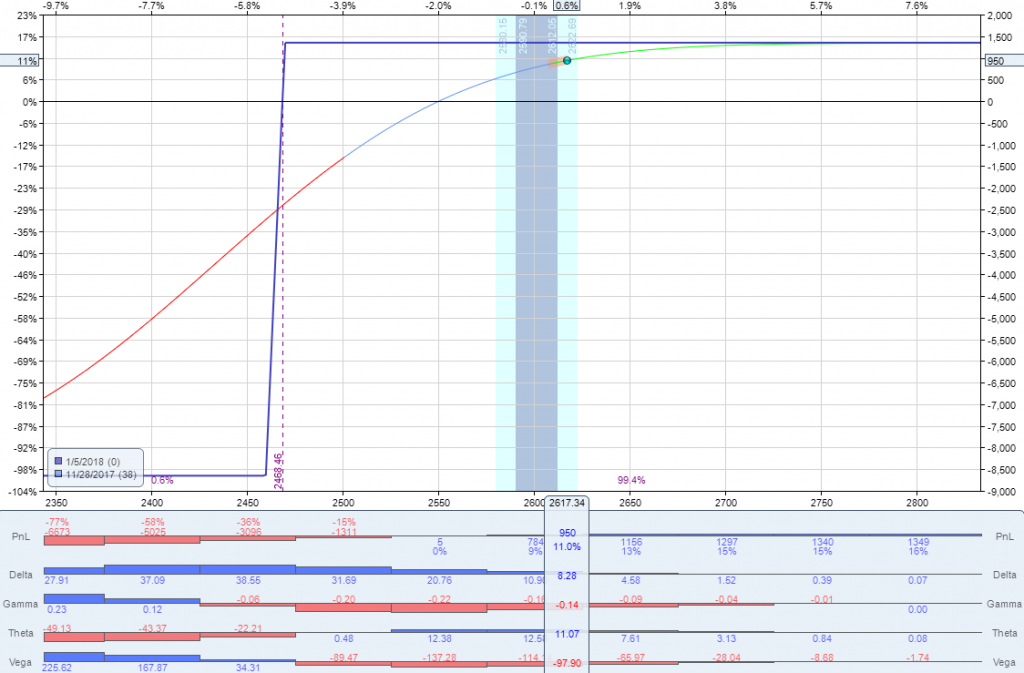Select the left Theta row label
This screenshot has height=673, width=1024.
20,632
